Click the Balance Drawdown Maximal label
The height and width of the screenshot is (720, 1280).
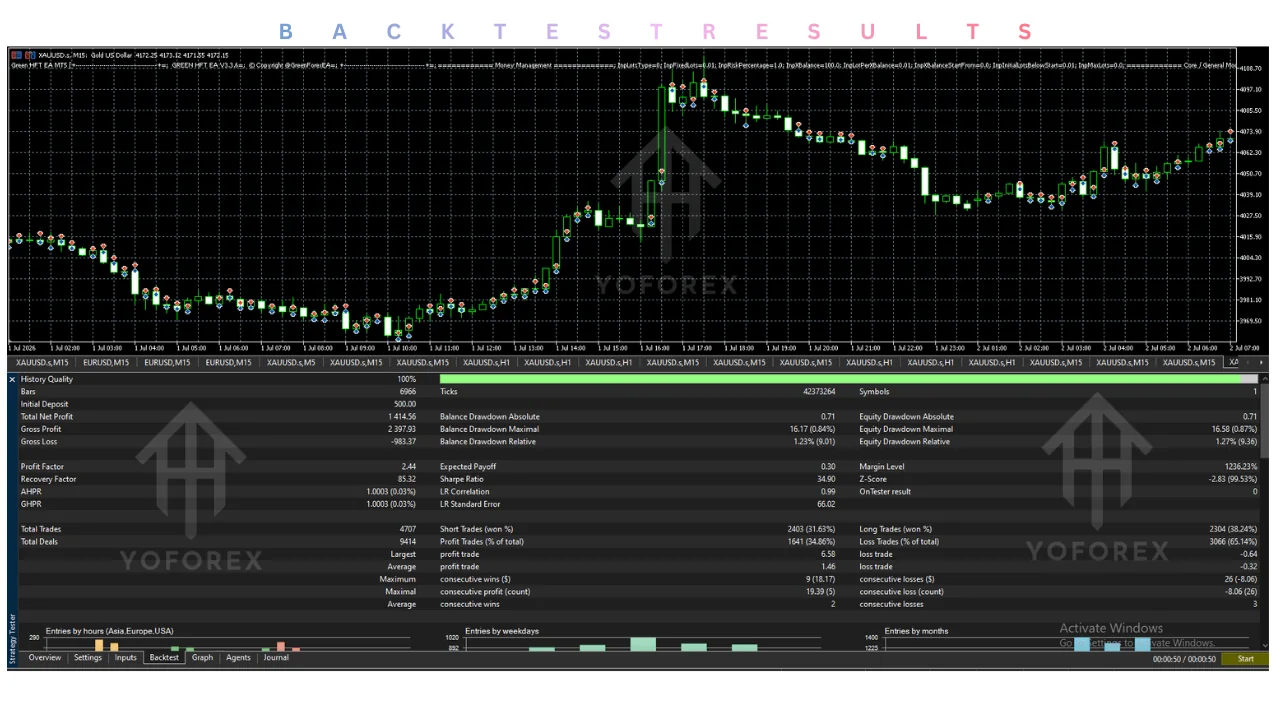click(490, 429)
